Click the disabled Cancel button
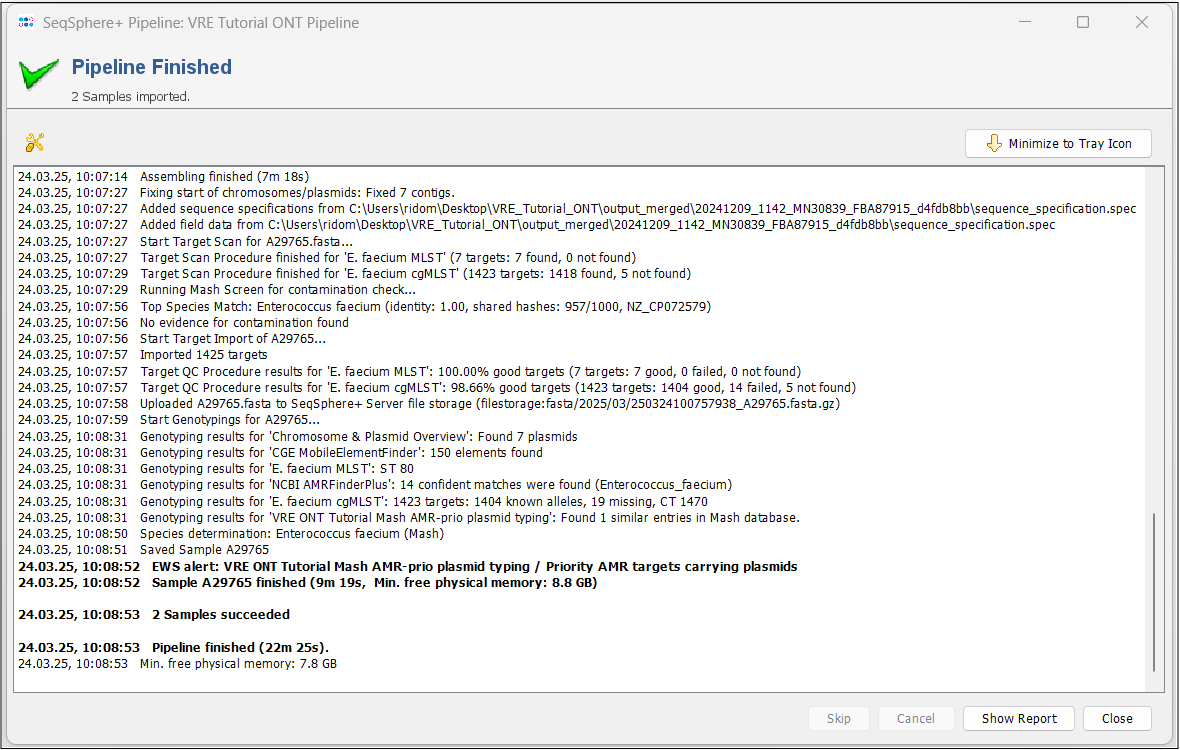The height and width of the screenshot is (750, 1180). coord(916,718)
